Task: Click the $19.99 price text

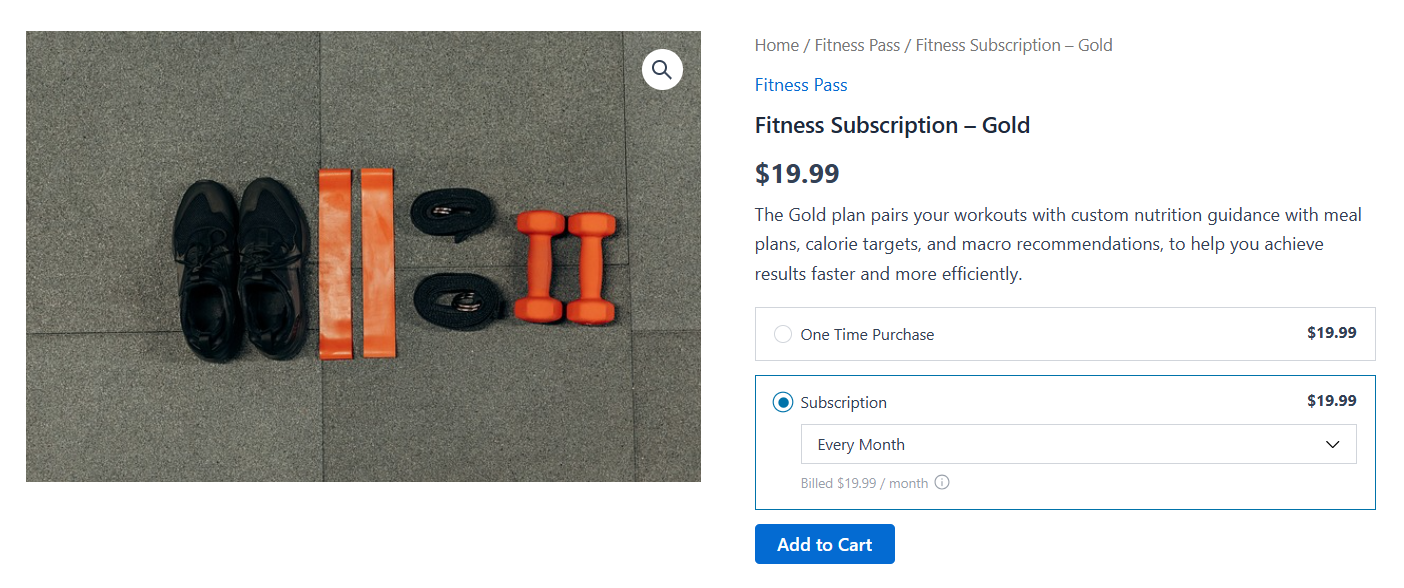Action: click(798, 172)
